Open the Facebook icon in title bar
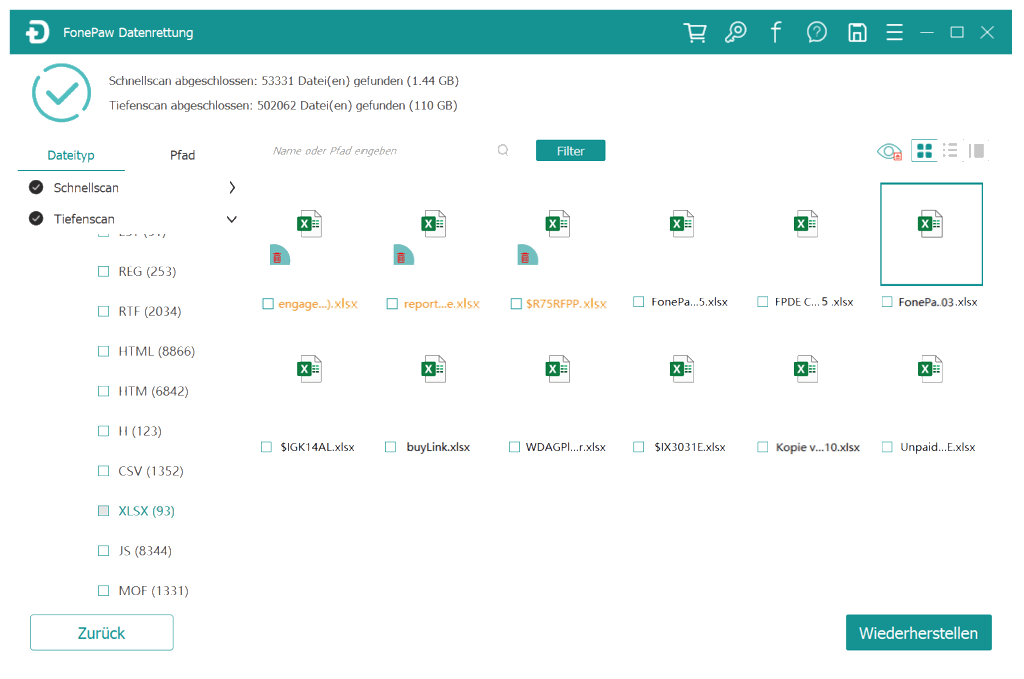 coord(776,32)
